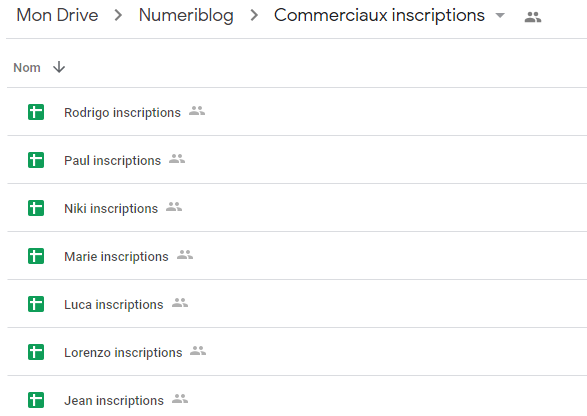Click shared icon next to Rodrigo inscriptions
Viewport: 587px width, 416px height.
click(197, 110)
